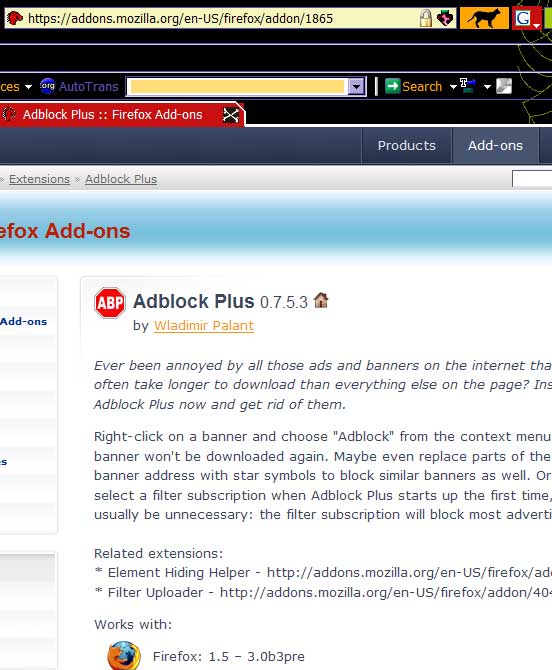
Task: Open the dropdown arrow after 'ces'
Action: coord(28,87)
